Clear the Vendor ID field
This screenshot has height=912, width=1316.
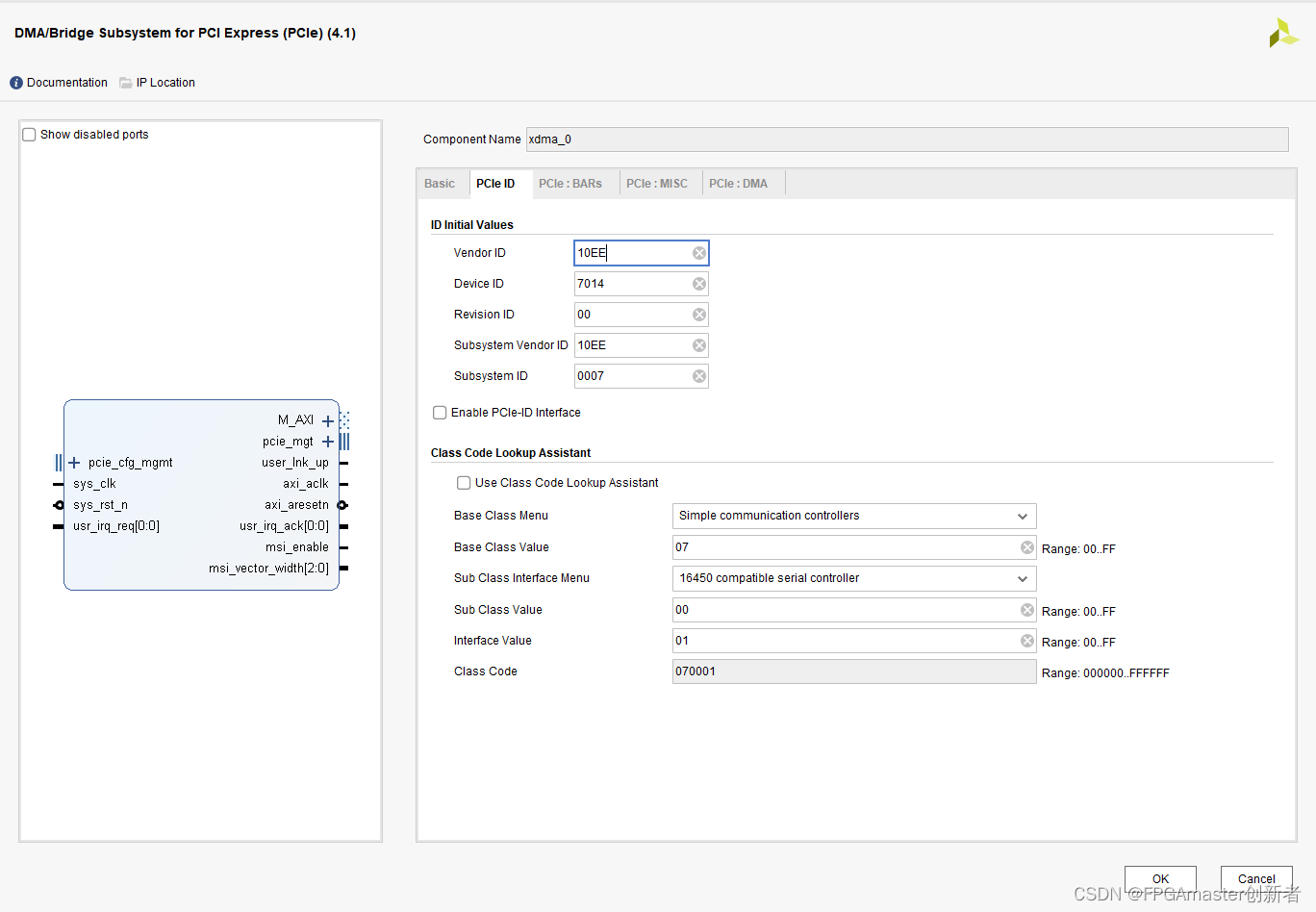[x=699, y=253]
